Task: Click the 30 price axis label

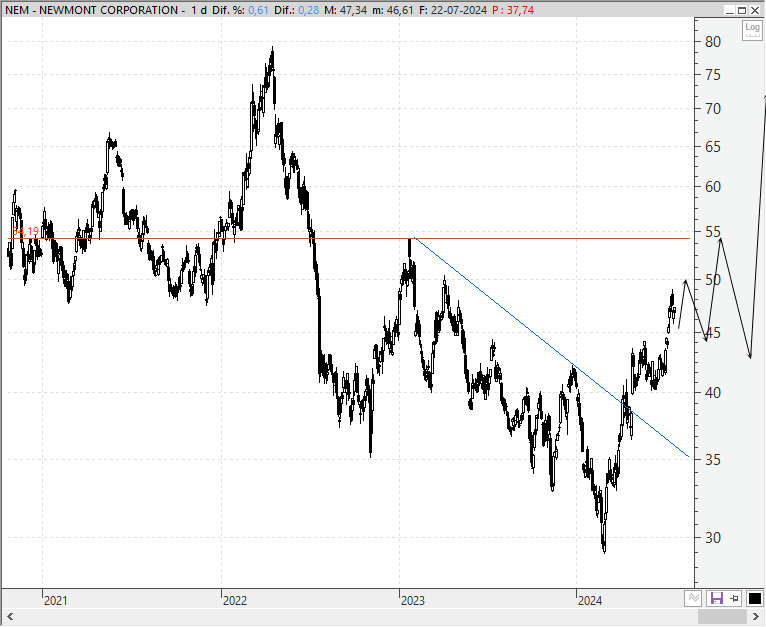Action: tap(713, 538)
